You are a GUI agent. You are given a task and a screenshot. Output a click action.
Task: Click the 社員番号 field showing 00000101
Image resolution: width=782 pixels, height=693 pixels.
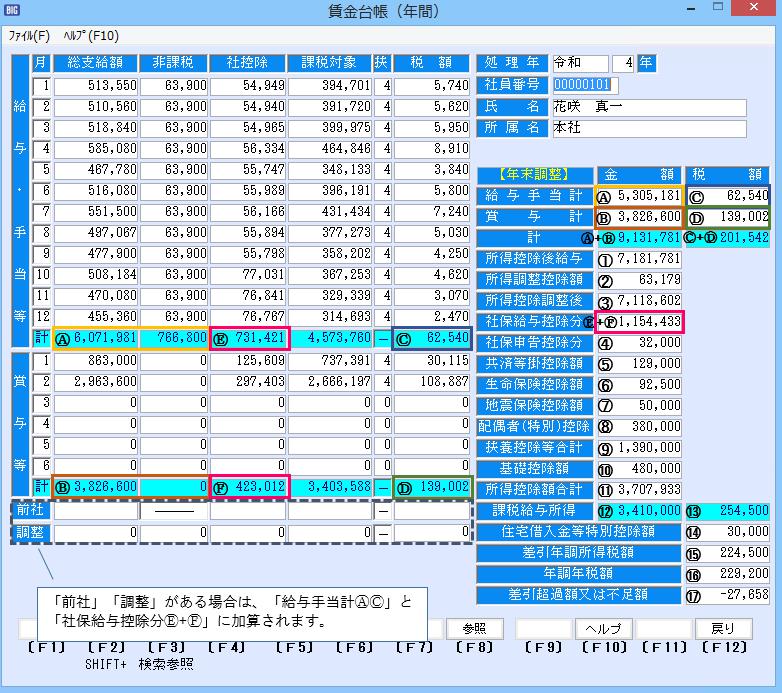586,85
